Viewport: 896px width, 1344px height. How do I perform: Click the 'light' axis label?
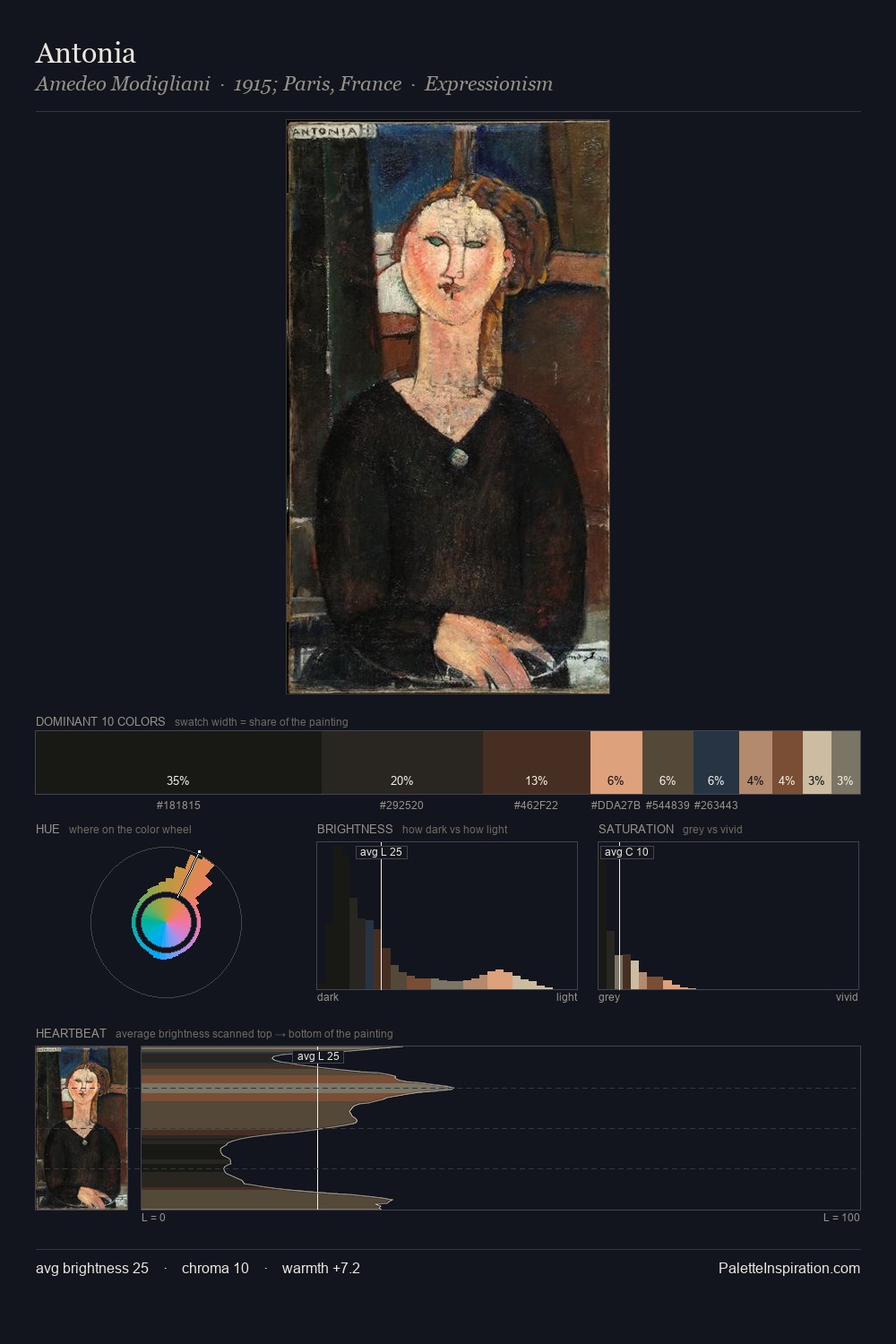[x=566, y=997]
